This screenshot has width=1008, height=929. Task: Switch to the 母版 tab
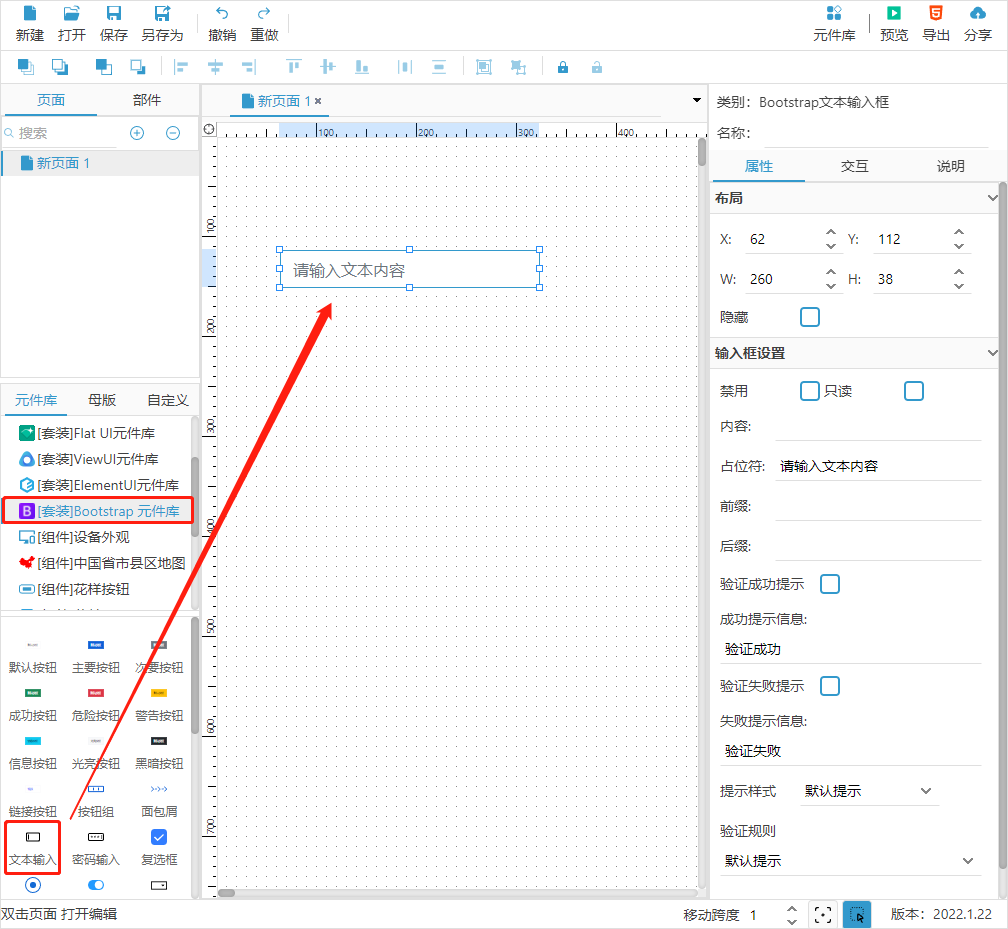pyautogui.click(x=102, y=400)
